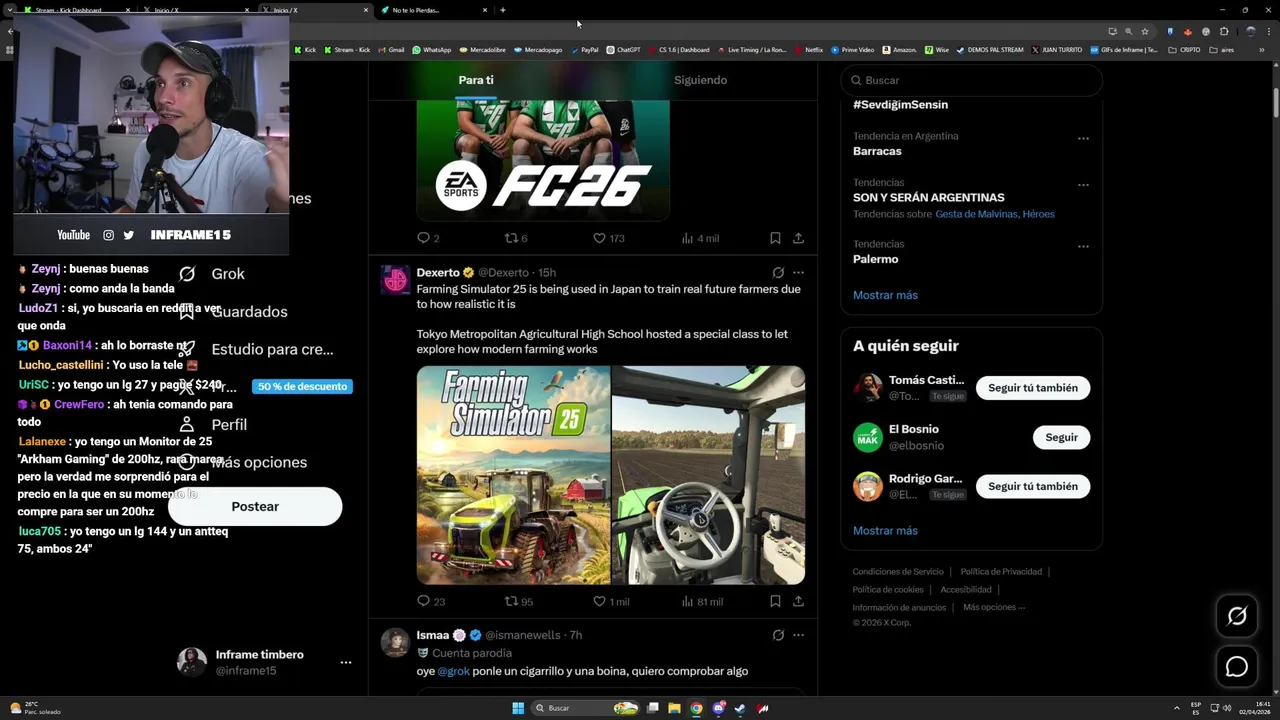Switch to the Siguiendo tab
This screenshot has height=720, width=1280.
(x=700, y=80)
